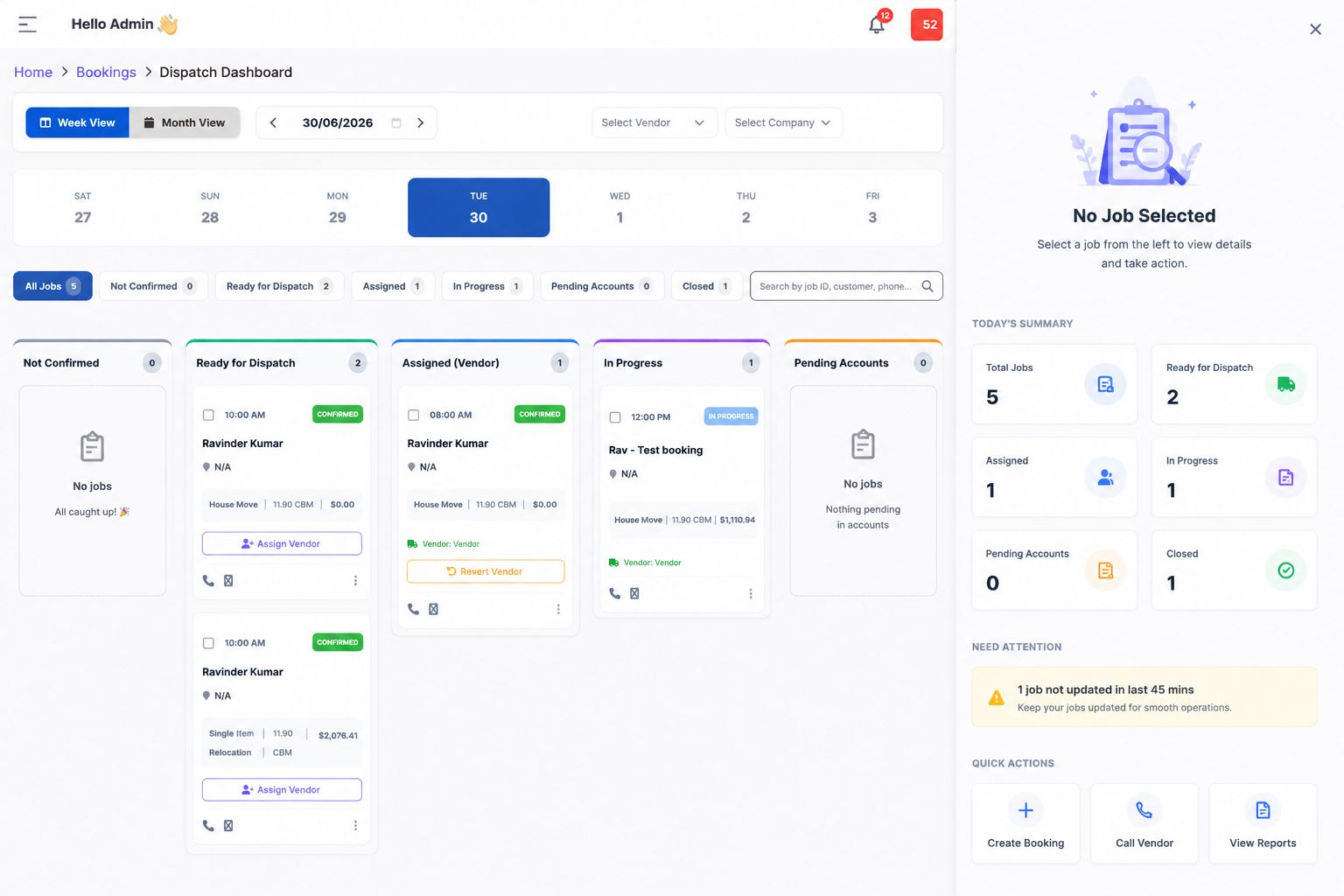Viewport: 1344px width, 896px height.
Task: Open calendar picker icon beside date
Action: pyautogui.click(x=396, y=122)
